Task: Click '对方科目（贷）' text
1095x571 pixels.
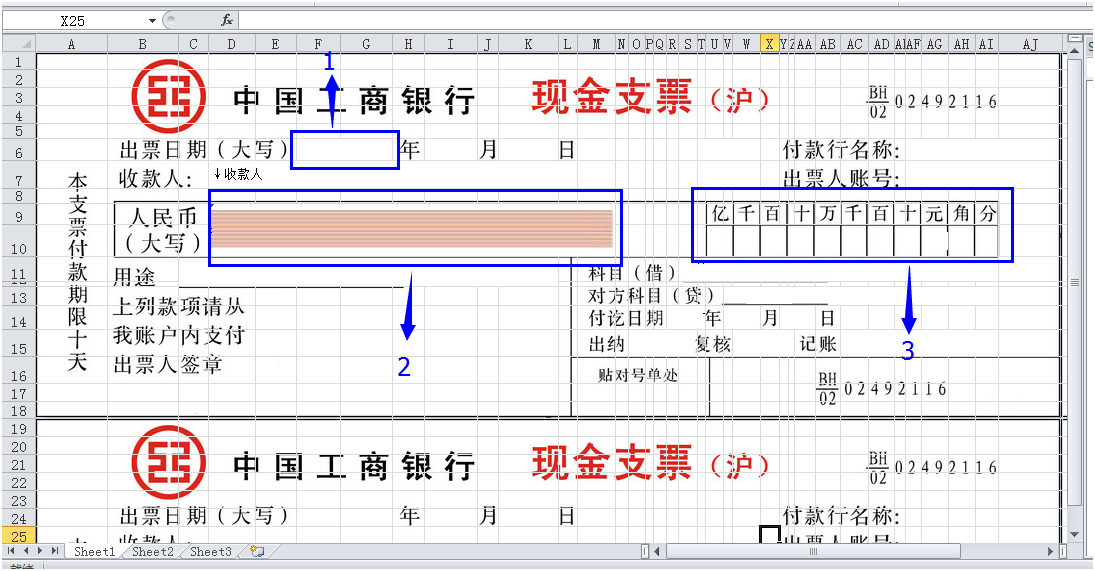Action: [x=653, y=296]
